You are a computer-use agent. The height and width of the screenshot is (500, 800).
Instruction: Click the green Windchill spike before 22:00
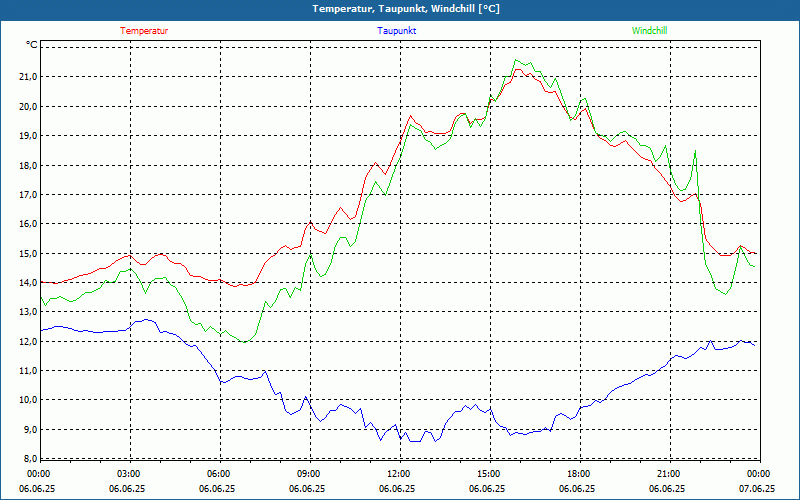(x=695, y=151)
